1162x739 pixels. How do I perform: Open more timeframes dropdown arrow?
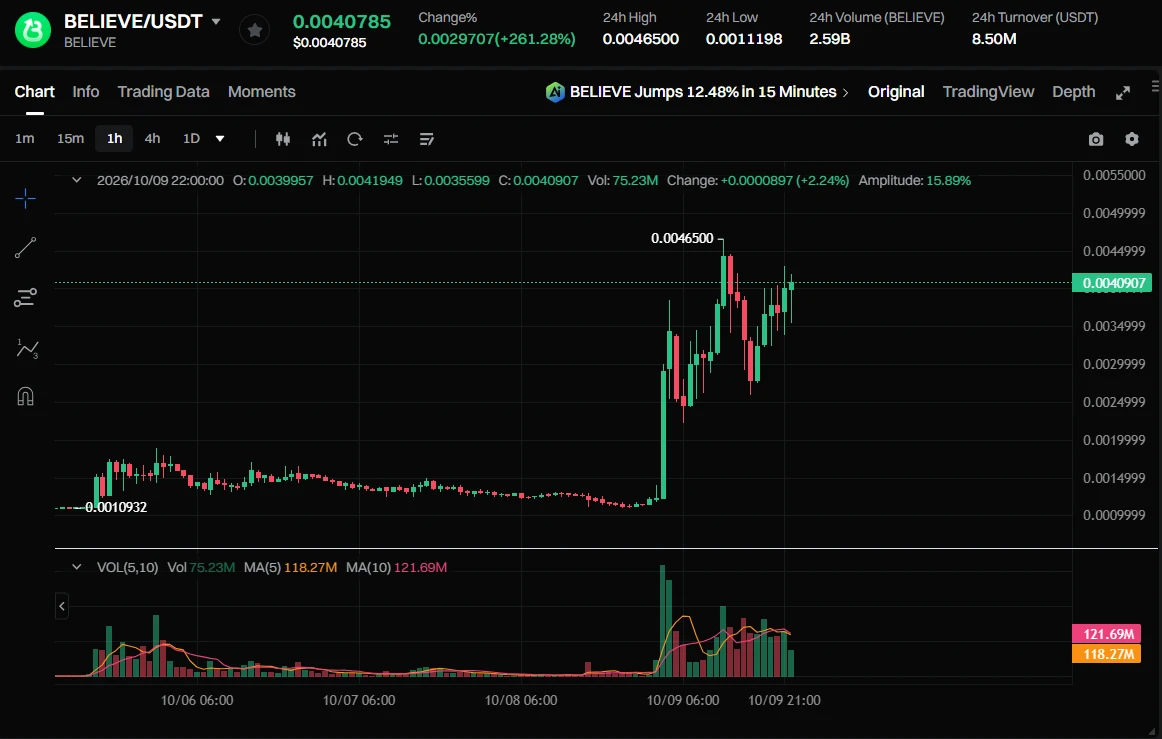[x=220, y=139]
